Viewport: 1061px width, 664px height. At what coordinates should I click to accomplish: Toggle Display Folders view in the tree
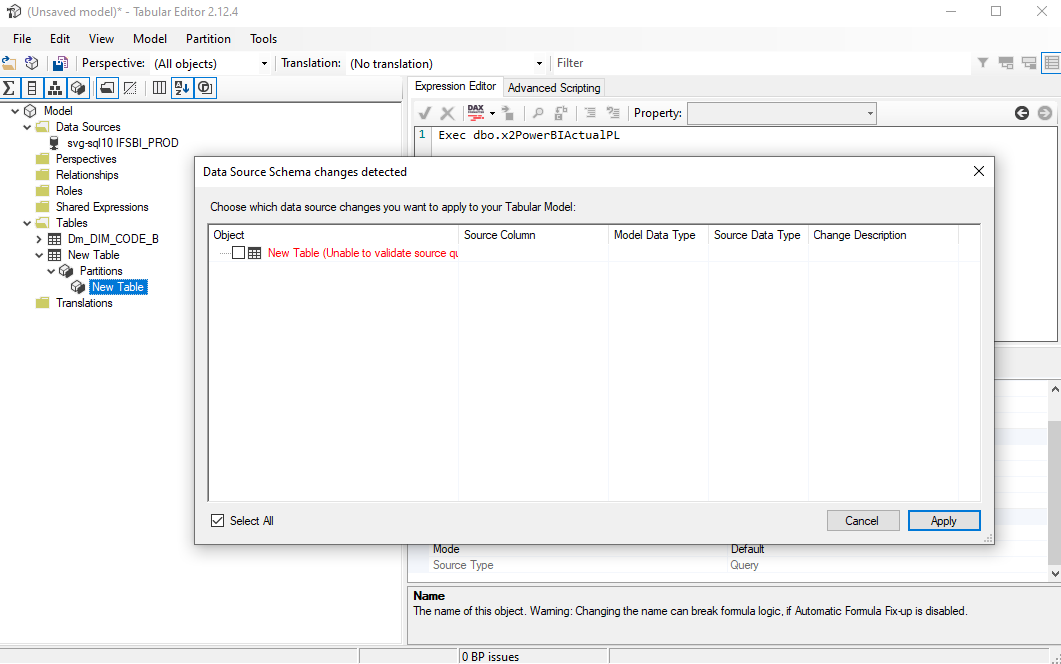106,87
